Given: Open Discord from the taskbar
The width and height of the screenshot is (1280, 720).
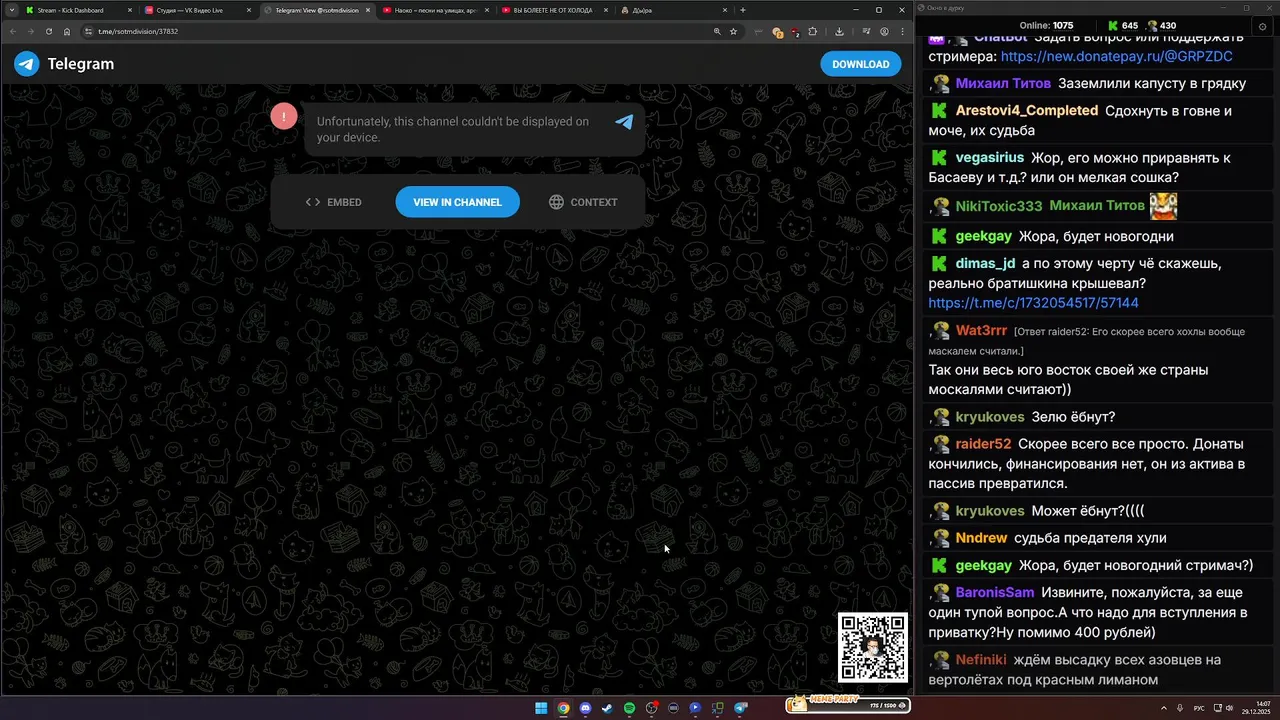Looking at the screenshot, I should coord(585,708).
